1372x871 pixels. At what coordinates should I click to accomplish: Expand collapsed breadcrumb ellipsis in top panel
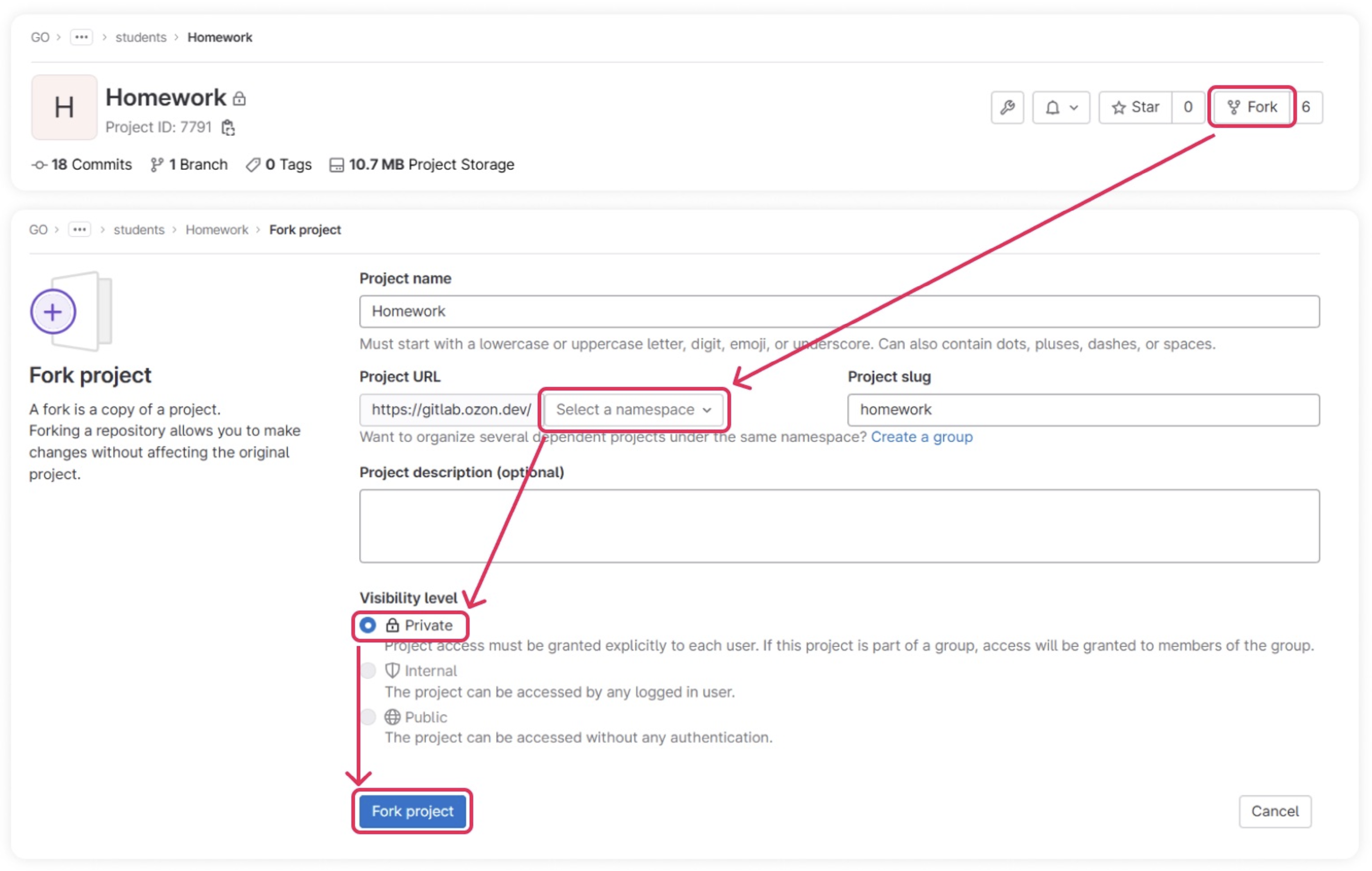coord(82,37)
